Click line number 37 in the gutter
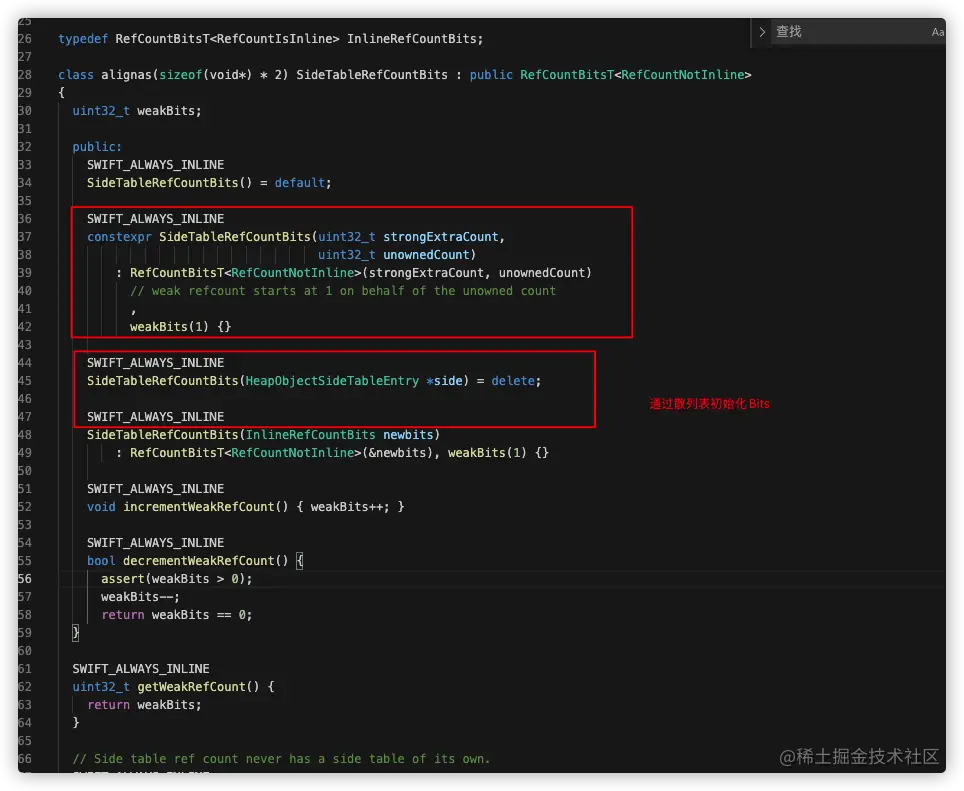This screenshot has height=791, width=964. point(25,237)
